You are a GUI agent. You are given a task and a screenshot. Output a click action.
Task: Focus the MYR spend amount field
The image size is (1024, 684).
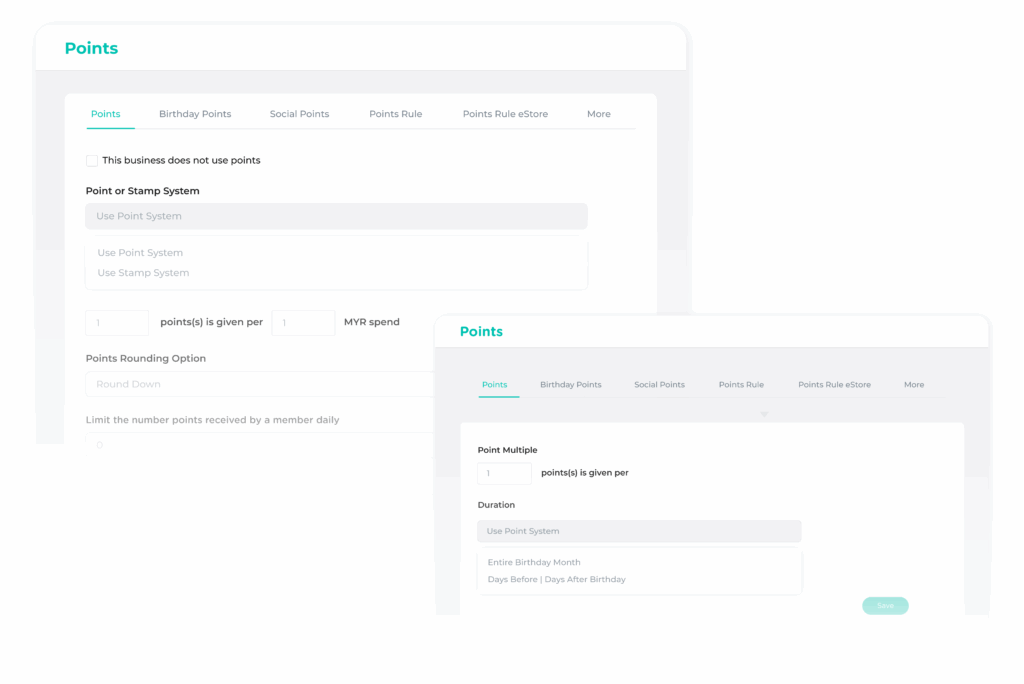tap(303, 323)
